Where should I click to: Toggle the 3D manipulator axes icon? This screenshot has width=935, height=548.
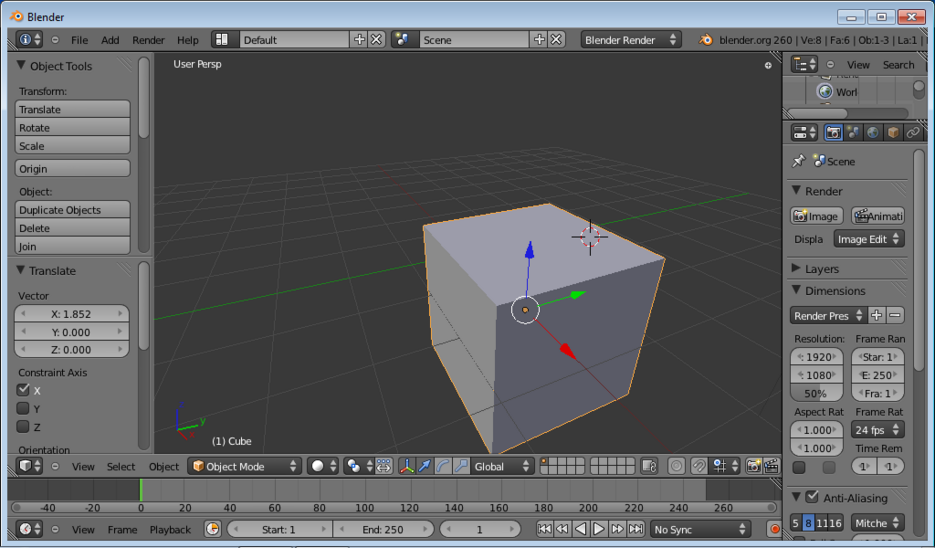(x=407, y=466)
